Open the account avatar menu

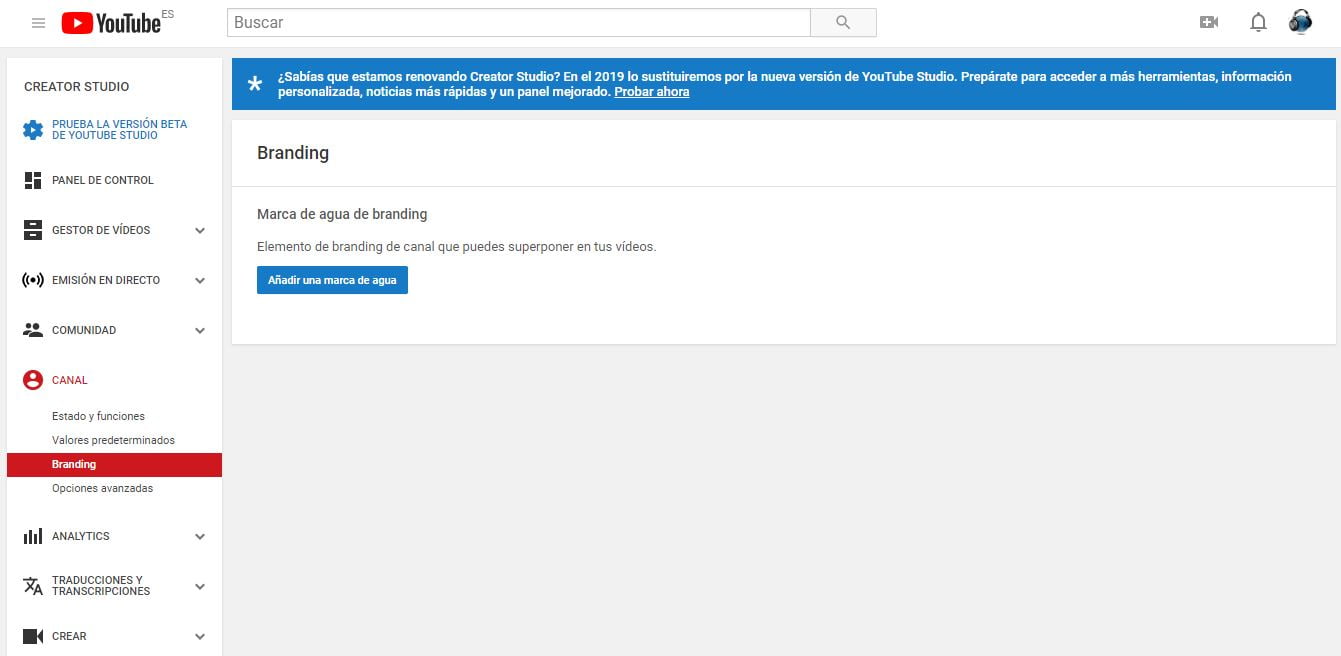pos(1300,22)
